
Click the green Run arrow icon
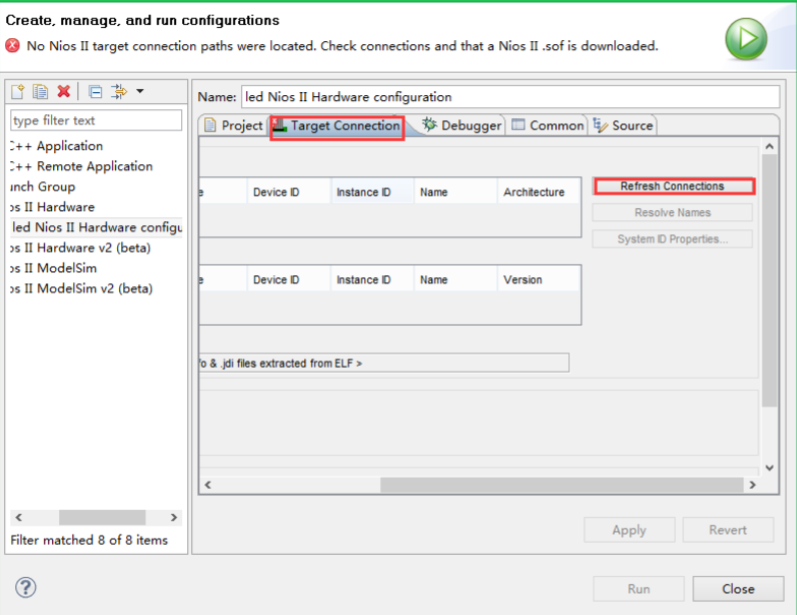pos(745,38)
